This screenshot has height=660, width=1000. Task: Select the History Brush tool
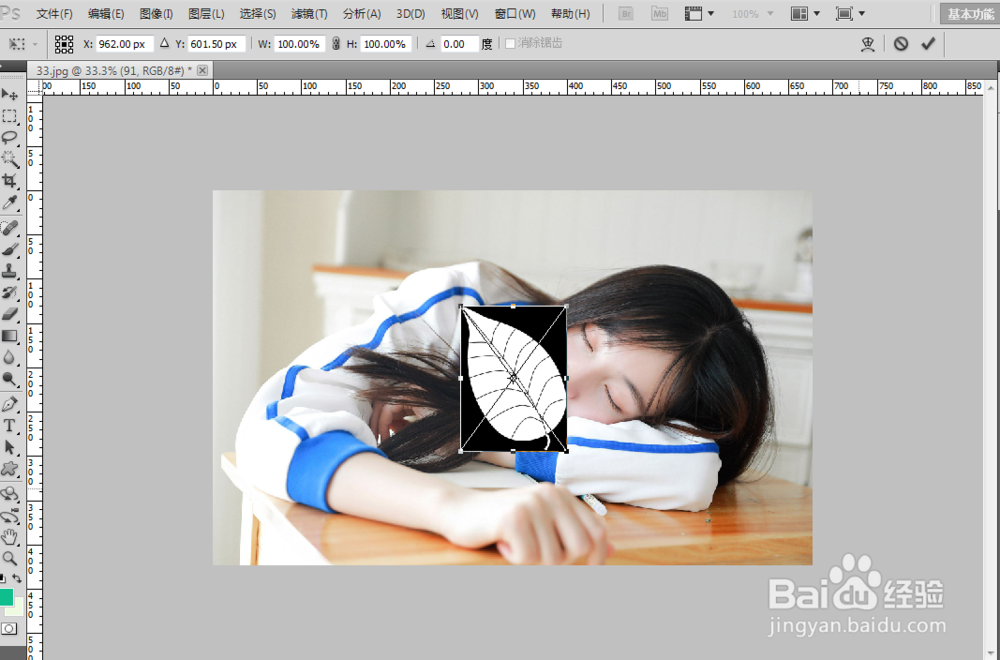[10, 293]
